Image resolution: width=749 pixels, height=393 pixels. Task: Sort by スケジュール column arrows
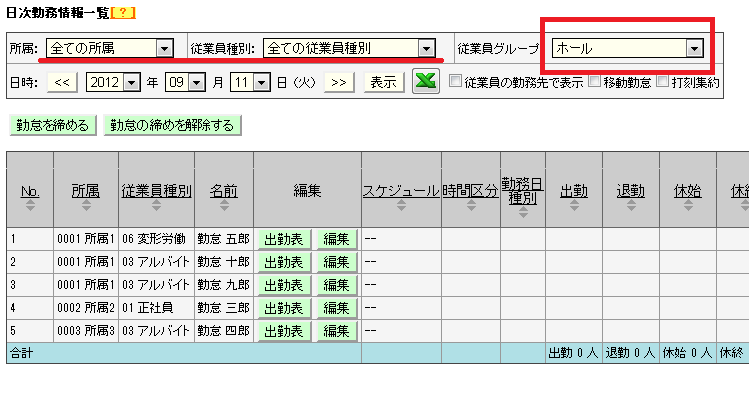tap(401, 205)
